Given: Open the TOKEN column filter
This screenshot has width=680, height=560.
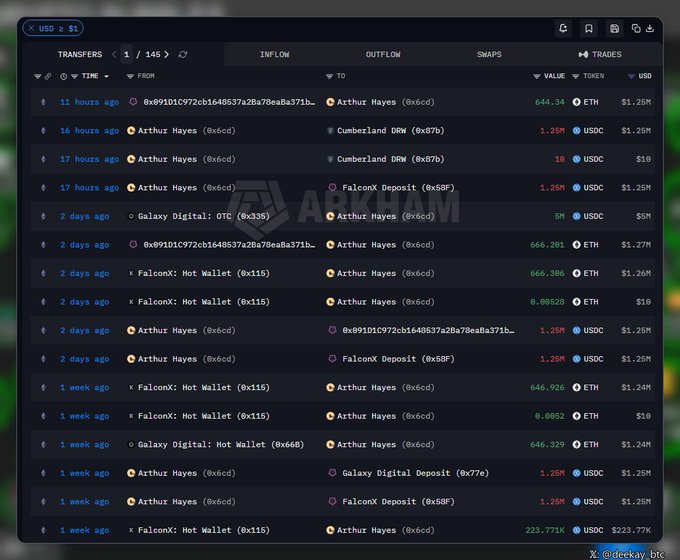Looking at the screenshot, I should pos(575,76).
